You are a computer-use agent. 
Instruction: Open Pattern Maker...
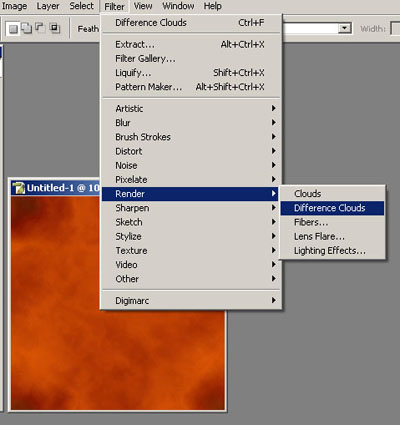coord(191,87)
